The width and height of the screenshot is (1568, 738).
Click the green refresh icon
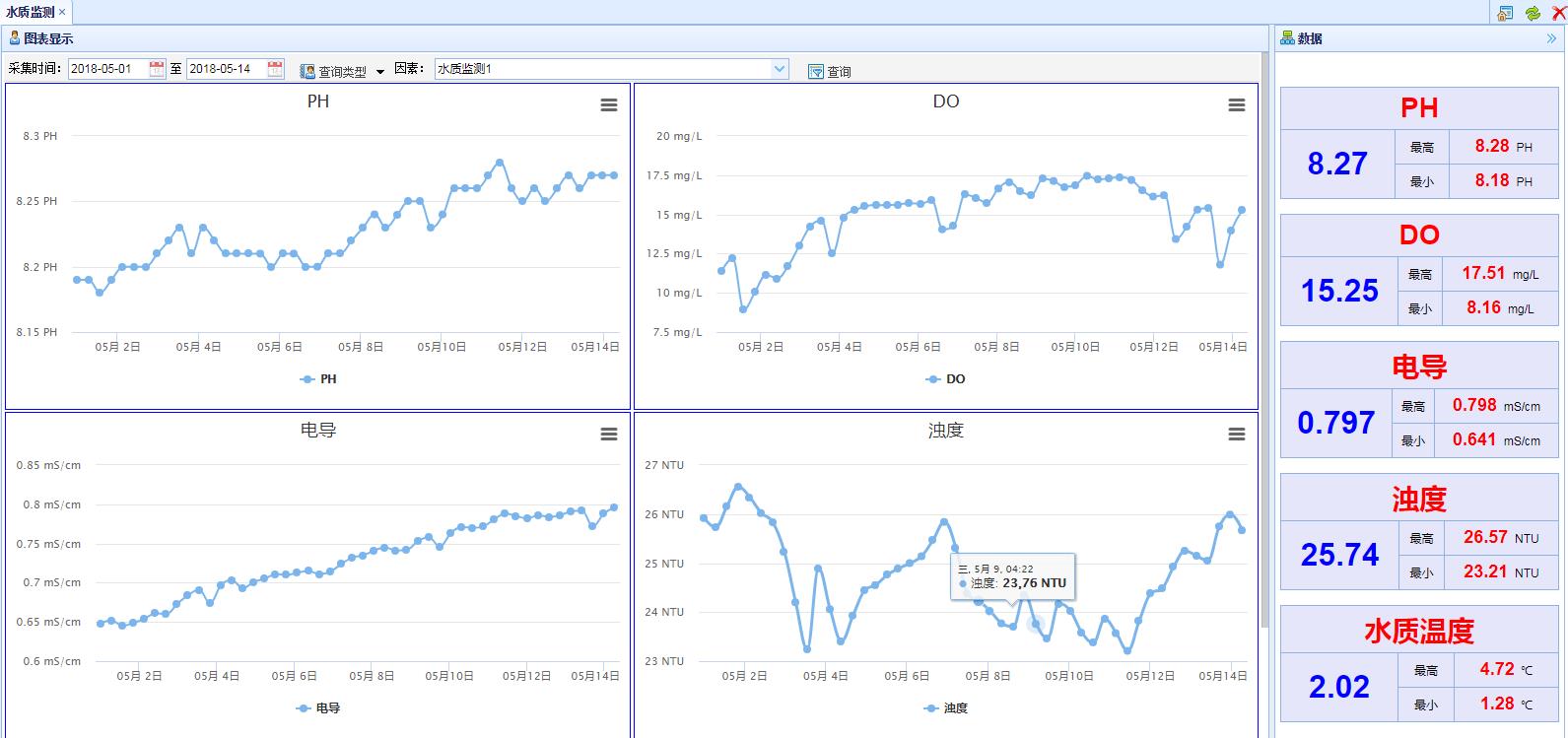1533,13
